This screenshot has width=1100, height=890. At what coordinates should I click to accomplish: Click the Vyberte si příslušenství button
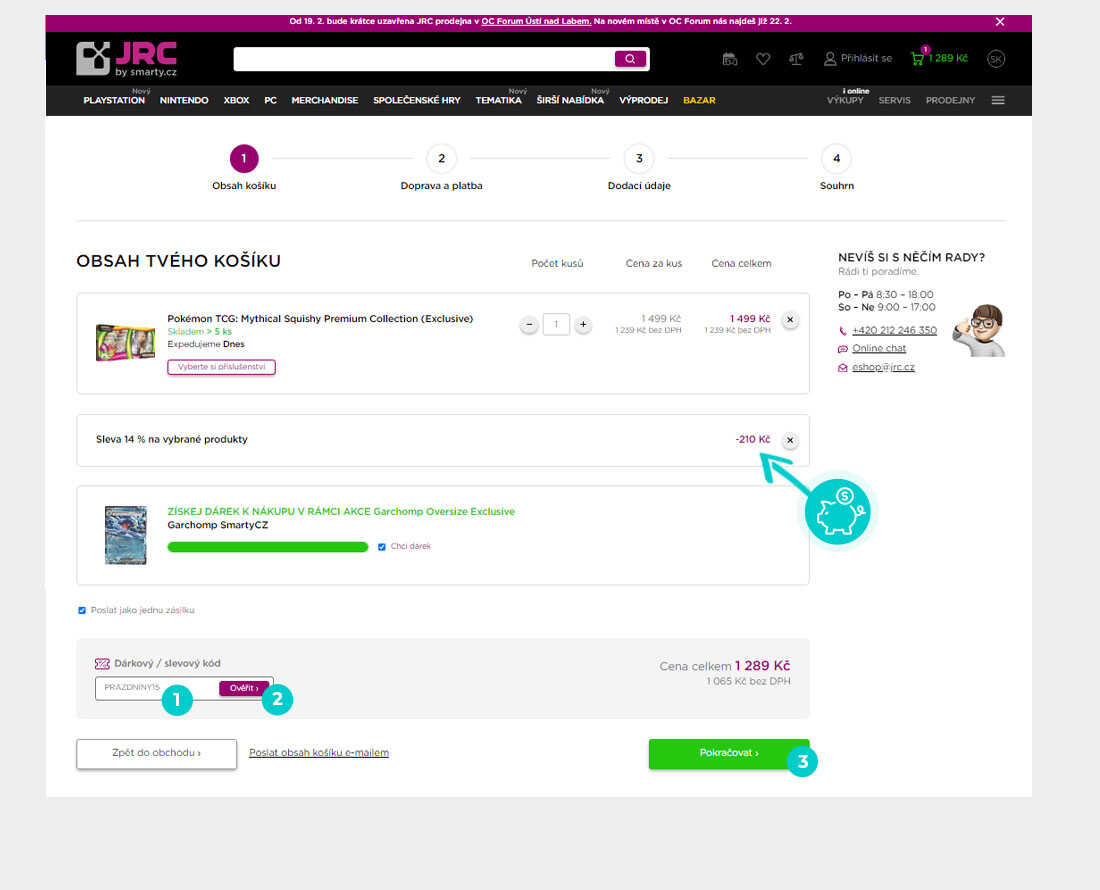point(222,367)
